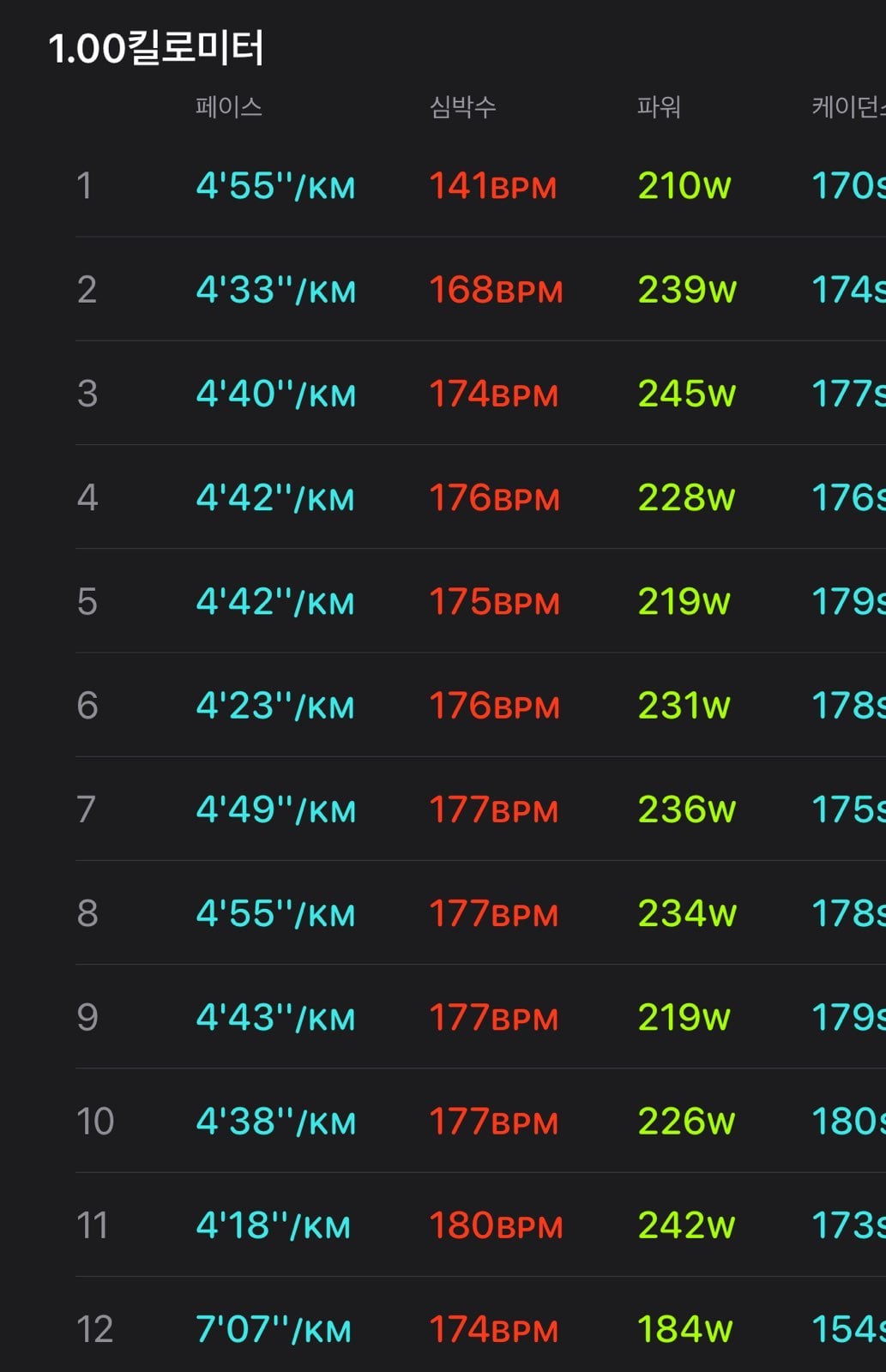Select split 12 pace 7'07''/KM
Screen dimensions: 886x1372
coord(274,1330)
